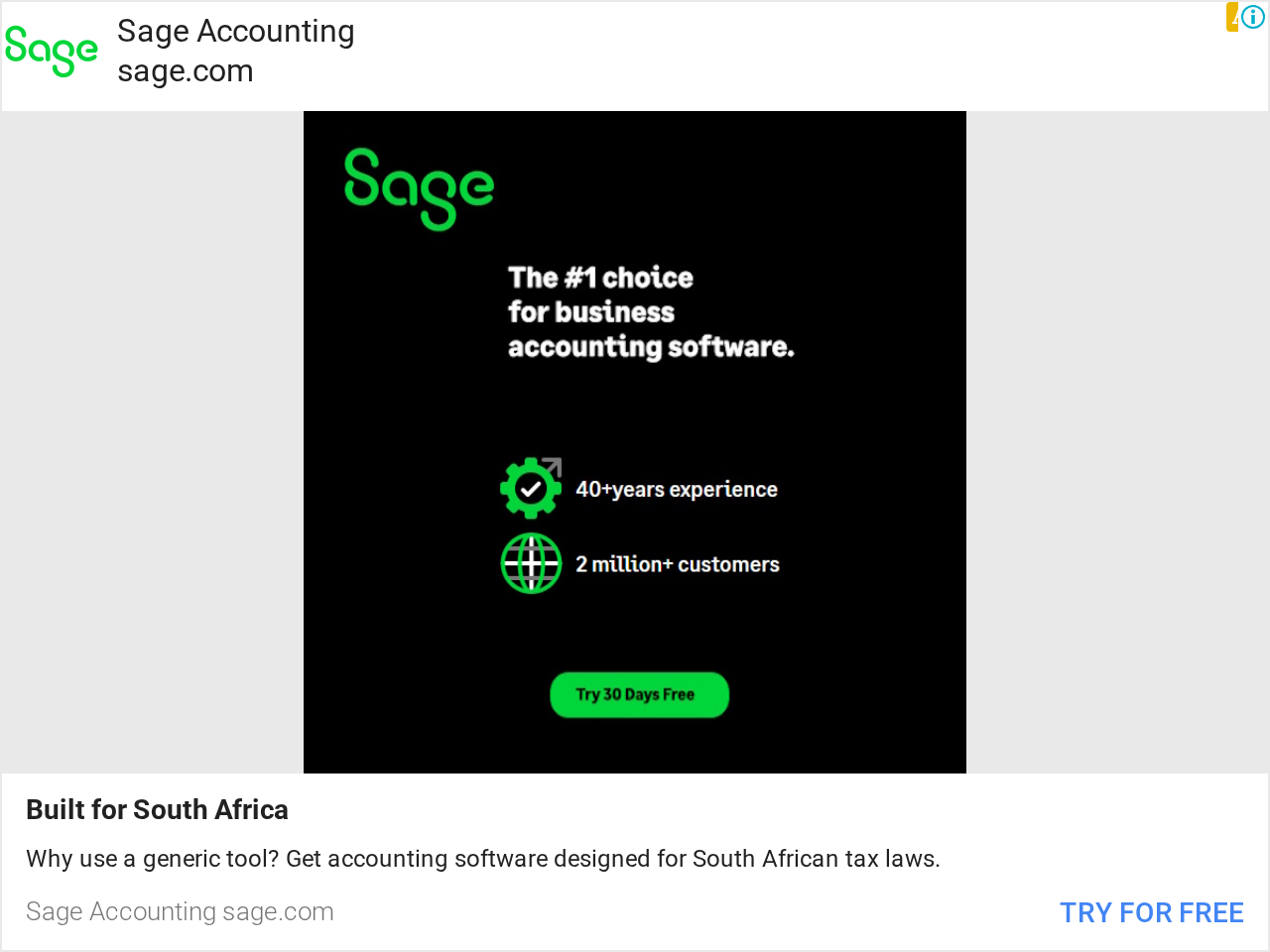Click the green globe icon

(x=531, y=563)
